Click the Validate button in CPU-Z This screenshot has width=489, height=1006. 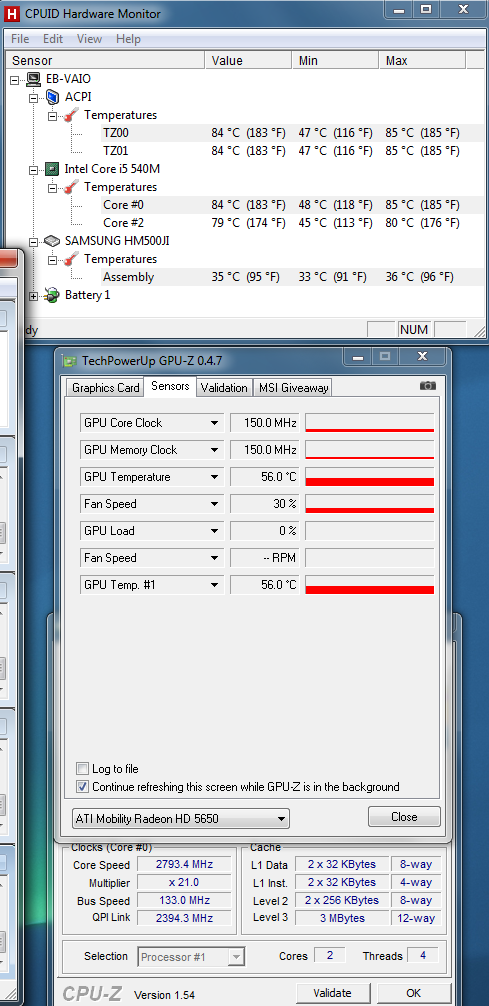tap(332, 993)
